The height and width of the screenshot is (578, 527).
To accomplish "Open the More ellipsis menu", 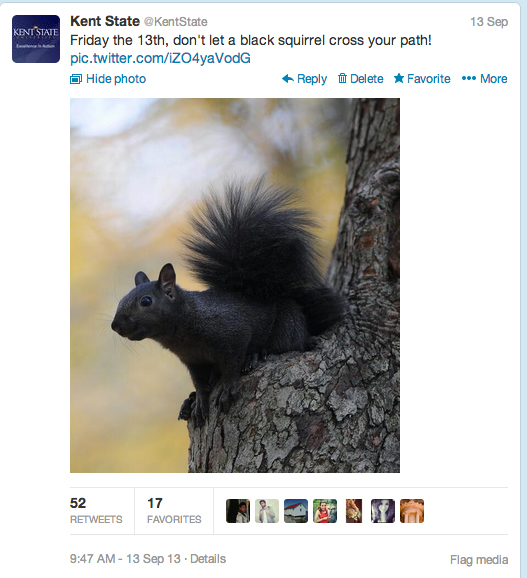I will pyautogui.click(x=484, y=79).
